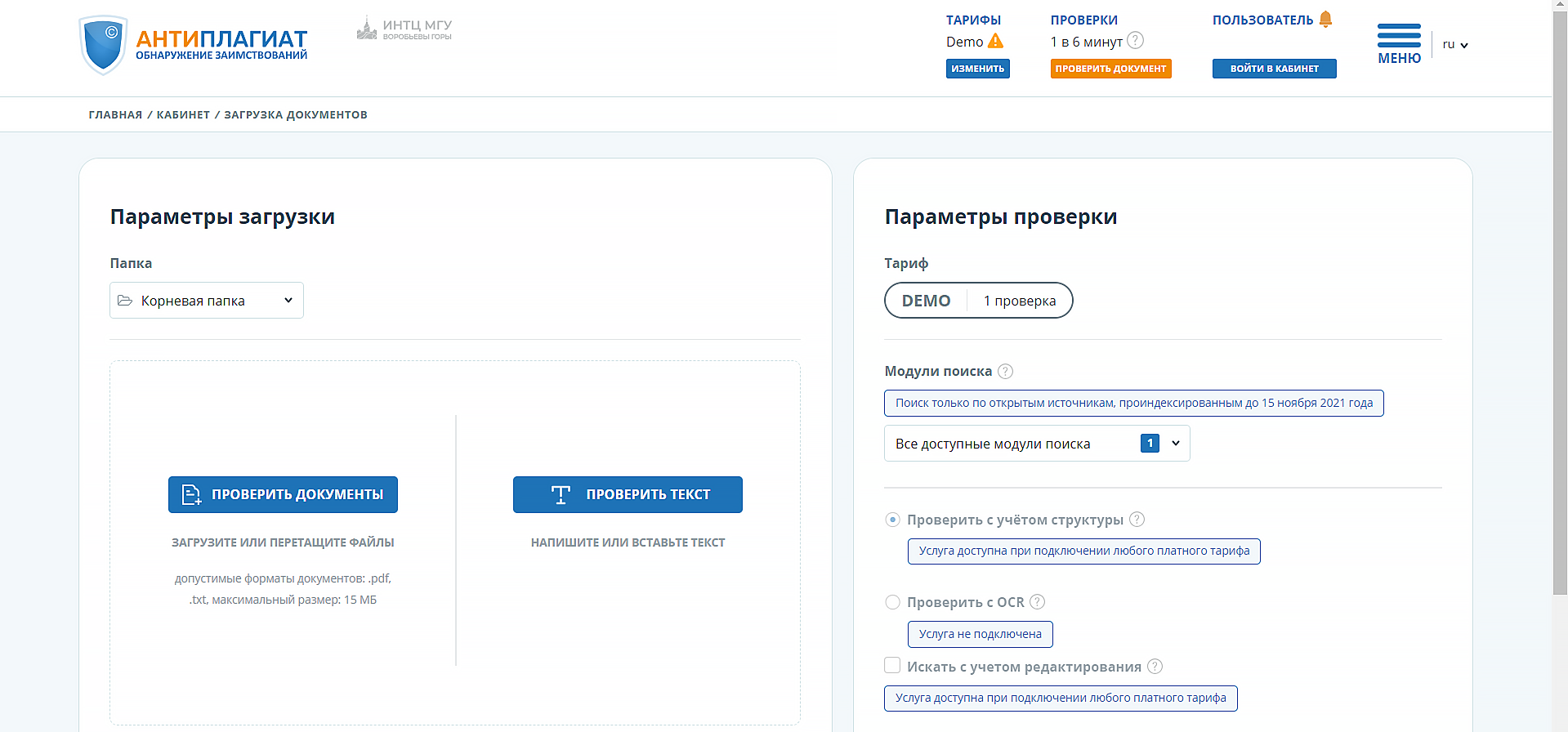Expand the Все доступные модули поиска dropdown

click(x=1037, y=444)
